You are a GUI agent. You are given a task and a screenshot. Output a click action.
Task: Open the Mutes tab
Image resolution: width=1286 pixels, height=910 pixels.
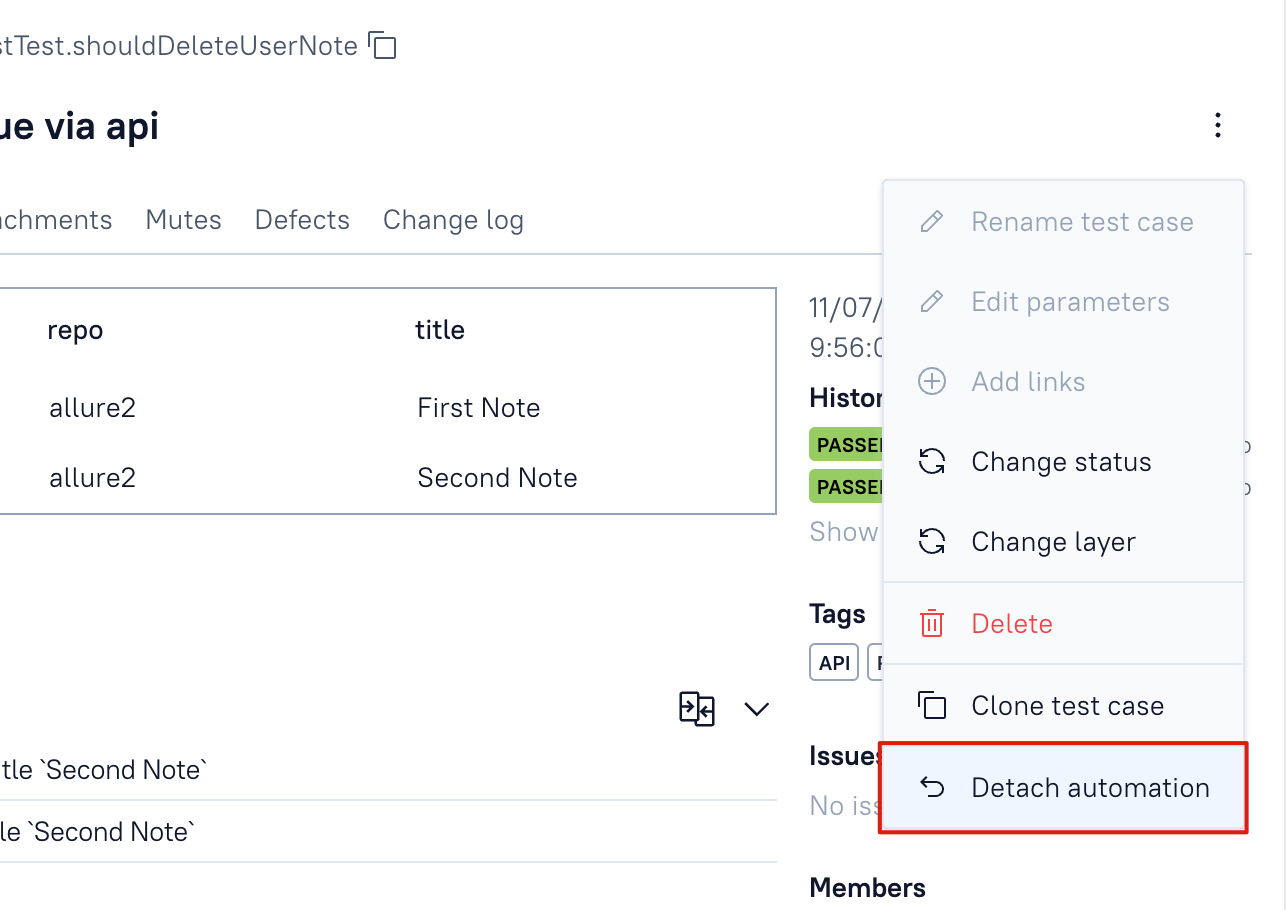183,219
